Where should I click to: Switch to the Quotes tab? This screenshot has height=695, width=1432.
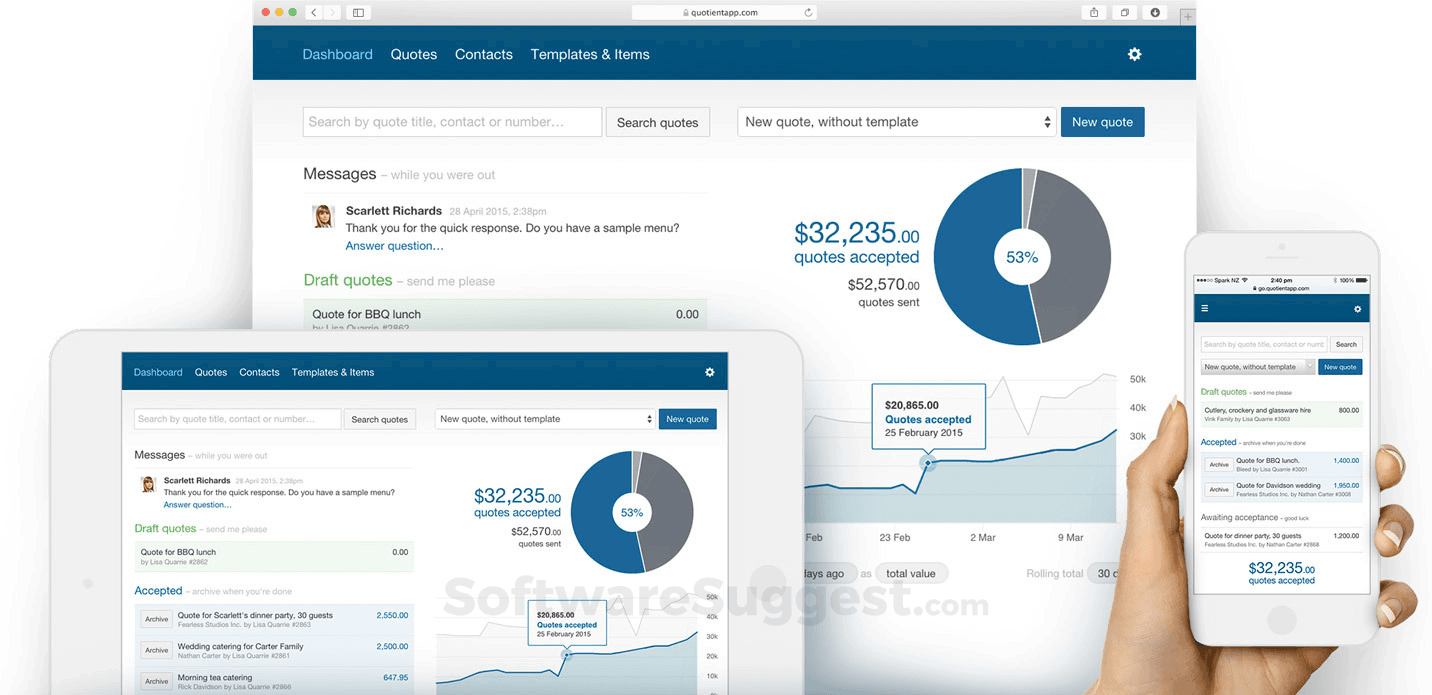pos(413,54)
